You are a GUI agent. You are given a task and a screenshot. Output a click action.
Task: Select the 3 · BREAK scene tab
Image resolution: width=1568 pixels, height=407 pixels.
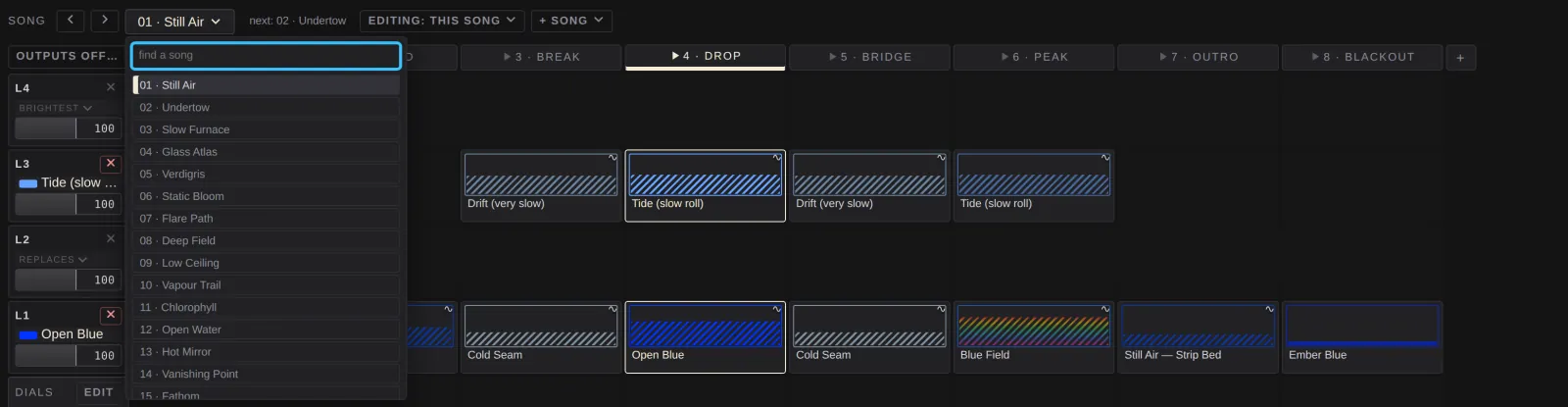click(541, 57)
